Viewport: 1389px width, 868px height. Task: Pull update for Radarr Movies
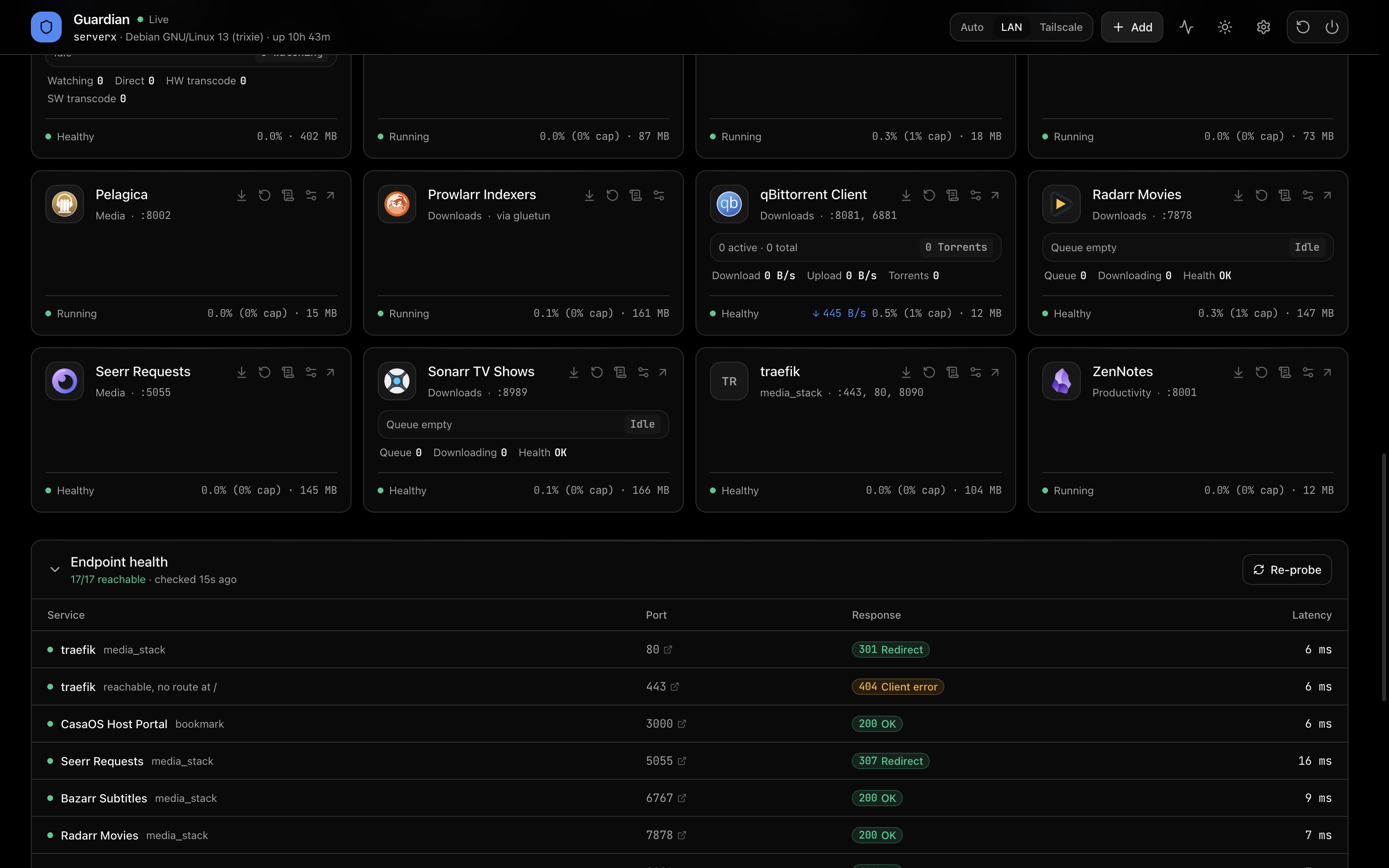[x=1239, y=196]
